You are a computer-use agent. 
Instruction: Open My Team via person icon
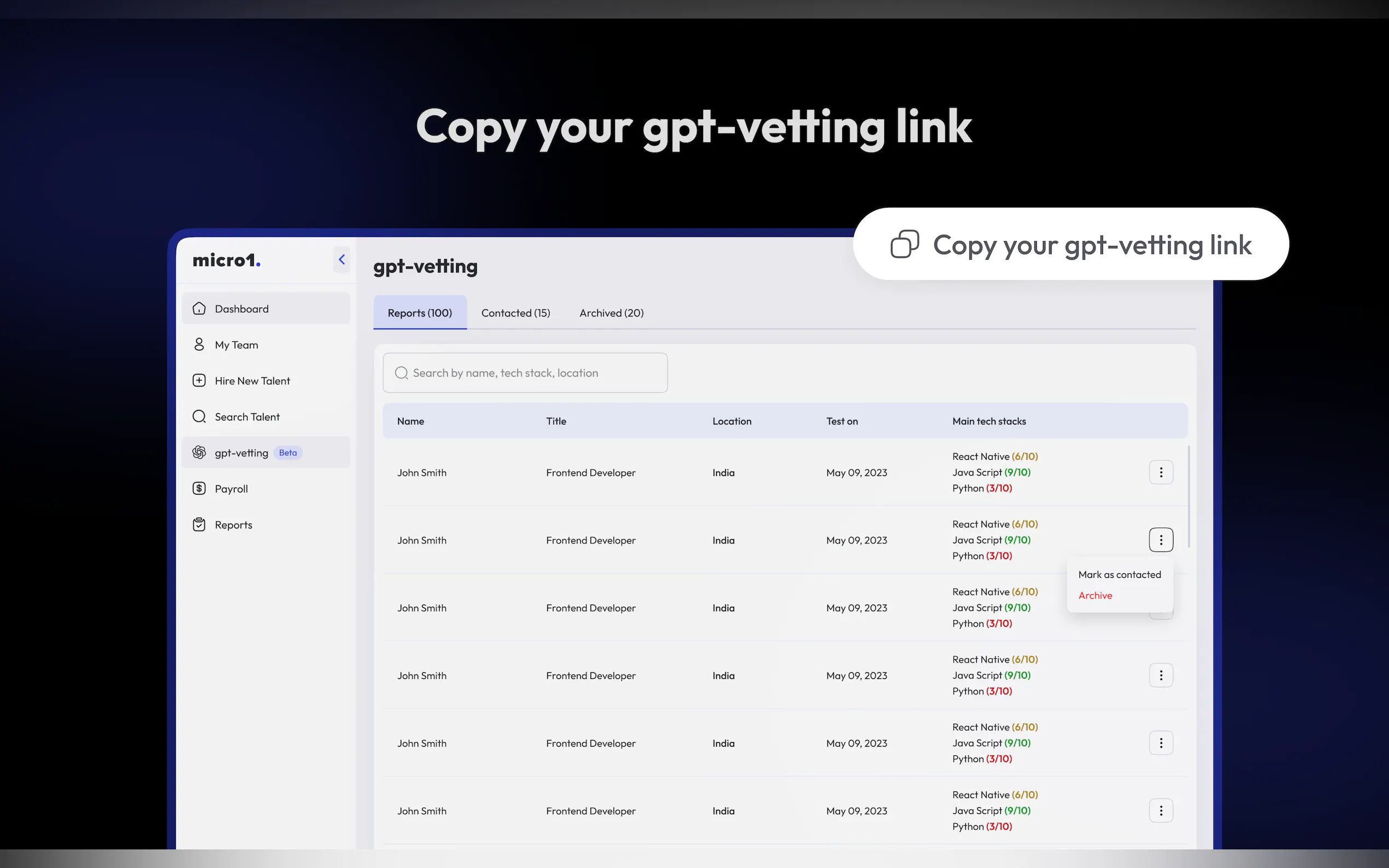199,344
